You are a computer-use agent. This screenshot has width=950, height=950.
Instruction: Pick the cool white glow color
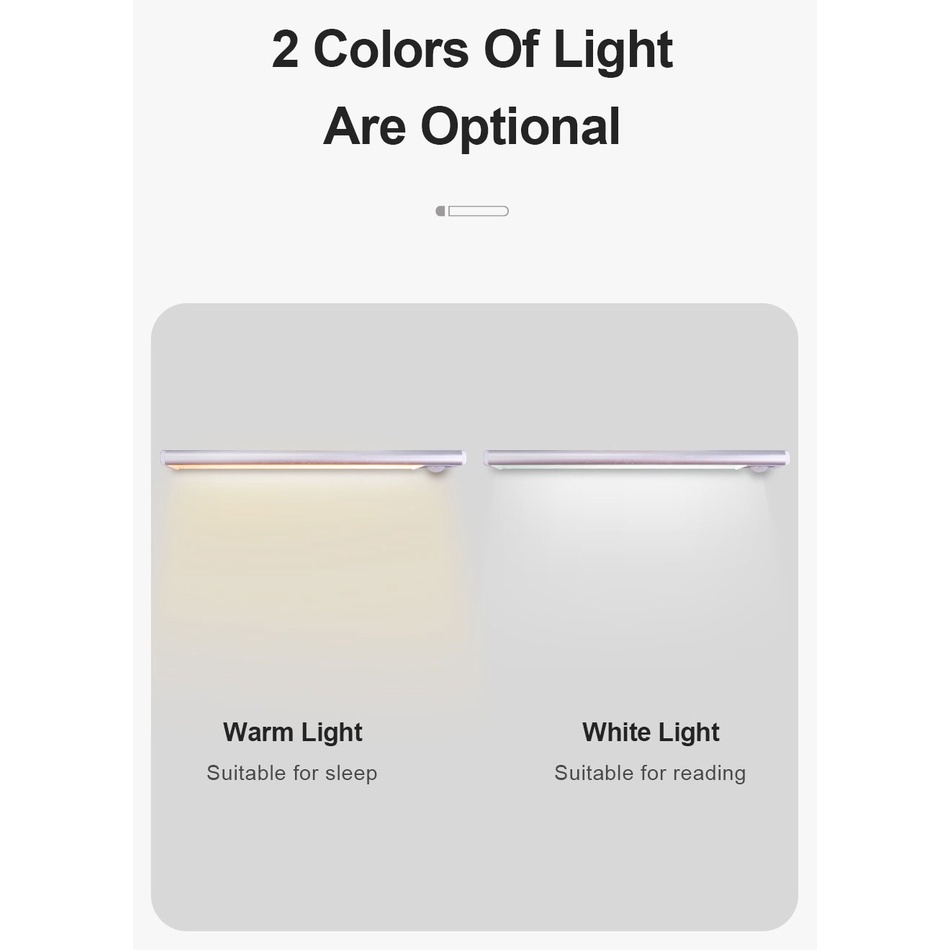pyautogui.click(x=636, y=570)
